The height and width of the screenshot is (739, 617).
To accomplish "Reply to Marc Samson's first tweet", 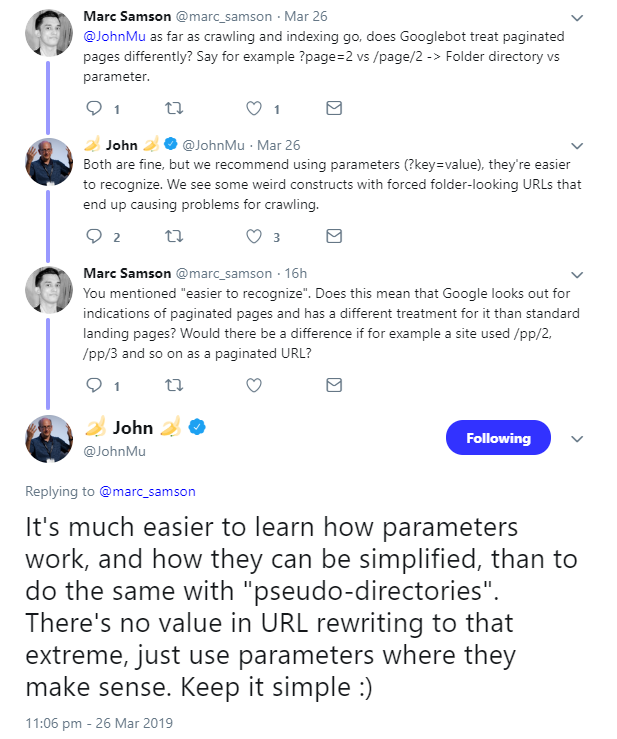I will click(x=95, y=108).
